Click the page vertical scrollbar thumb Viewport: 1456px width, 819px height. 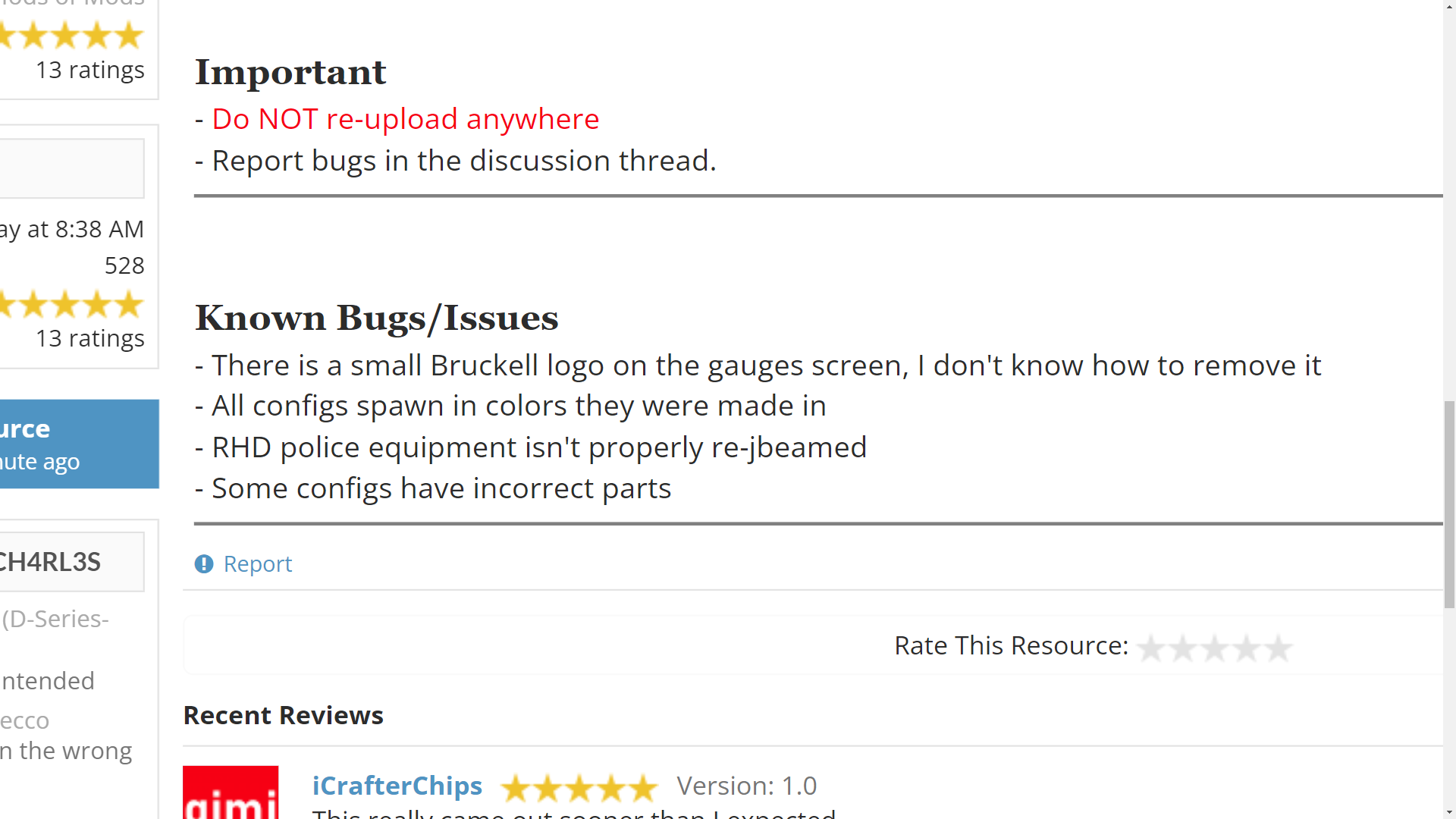[1449, 504]
